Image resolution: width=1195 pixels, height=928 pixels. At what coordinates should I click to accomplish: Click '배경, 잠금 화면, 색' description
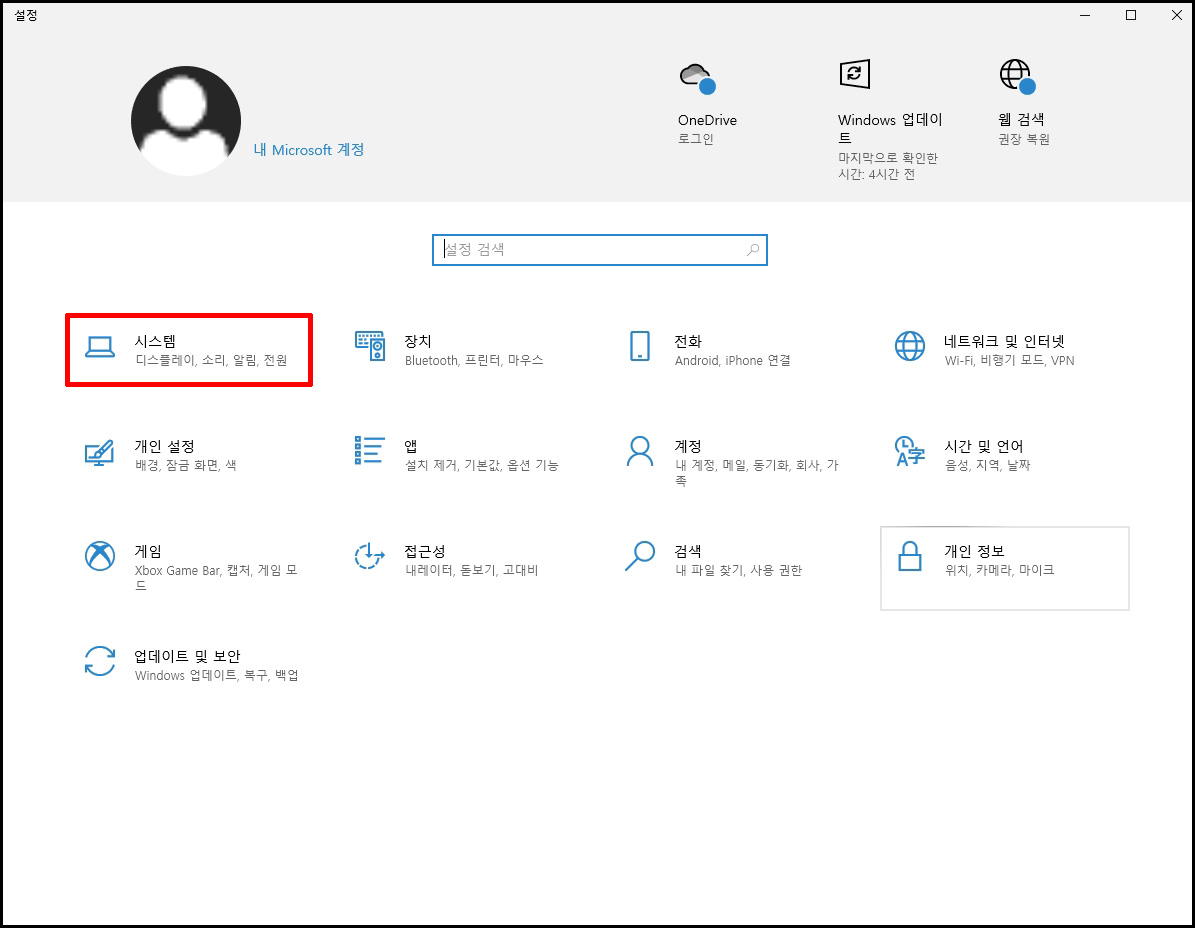tap(186, 465)
